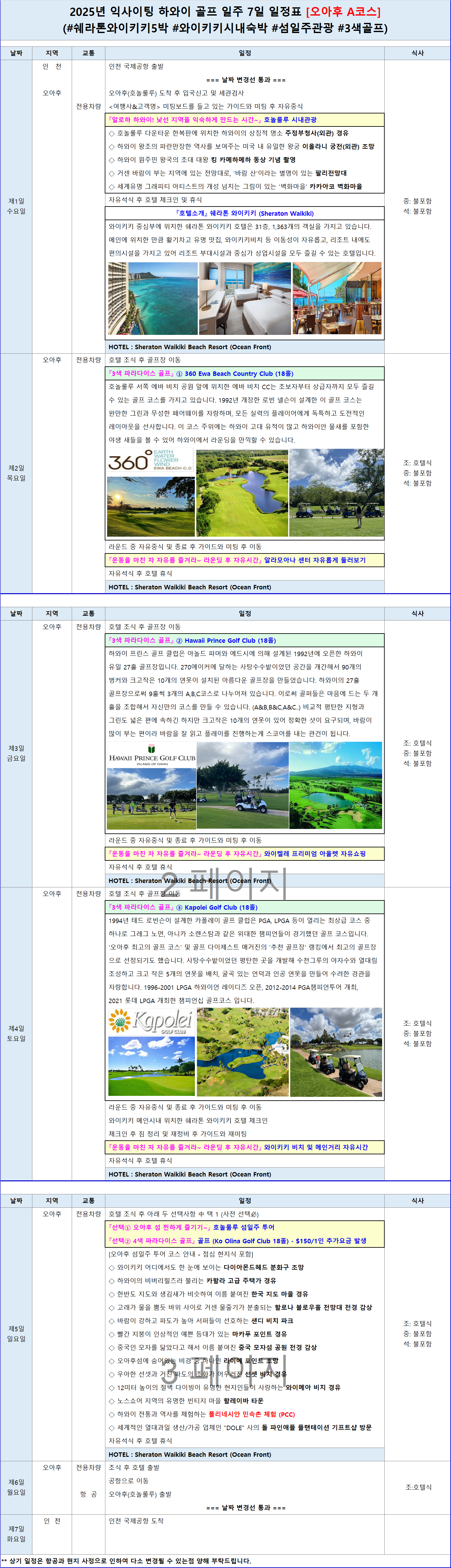This screenshot has height=1568, width=451.
Task: Click '와이키키 비치 및 메인거리 자유시간' row
Action: tap(245, 1147)
